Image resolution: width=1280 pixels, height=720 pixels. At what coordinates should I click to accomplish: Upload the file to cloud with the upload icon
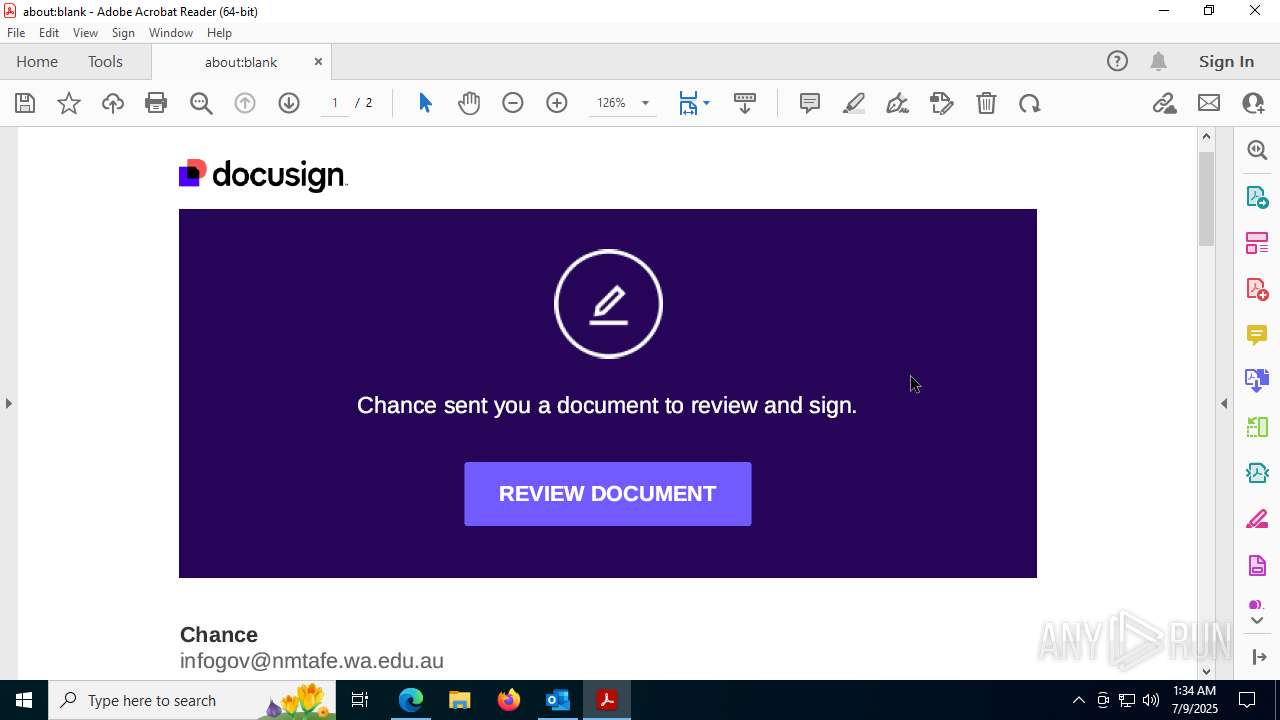(x=113, y=103)
